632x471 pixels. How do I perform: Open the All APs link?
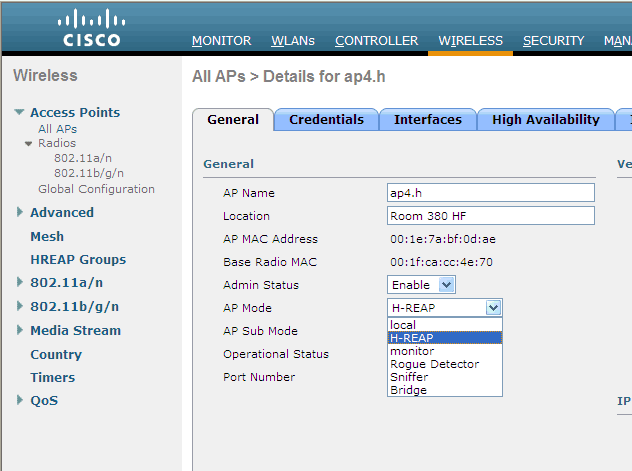[57, 129]
